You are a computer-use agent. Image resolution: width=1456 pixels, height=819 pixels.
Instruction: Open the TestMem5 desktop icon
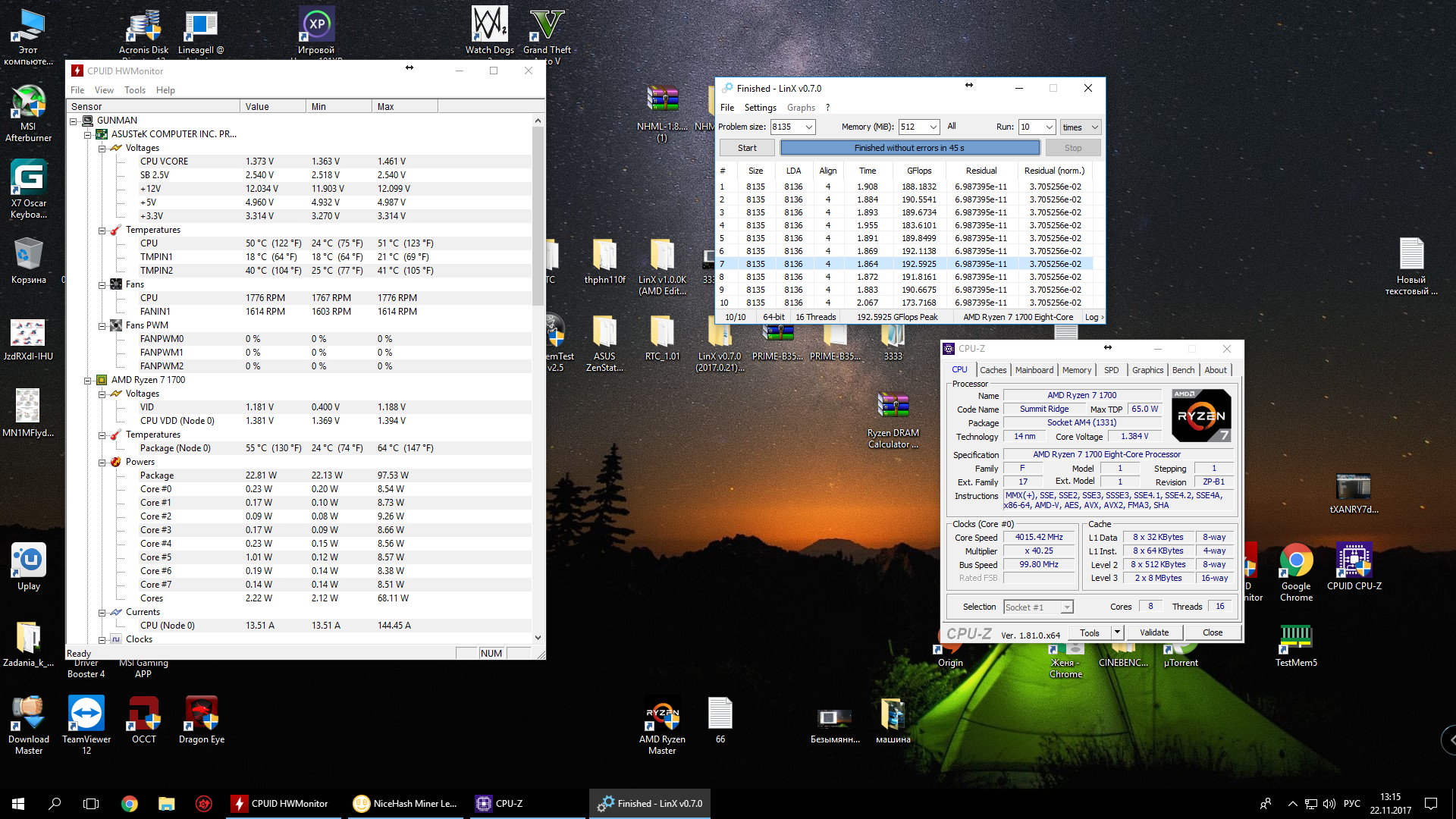pos(1295,639)
